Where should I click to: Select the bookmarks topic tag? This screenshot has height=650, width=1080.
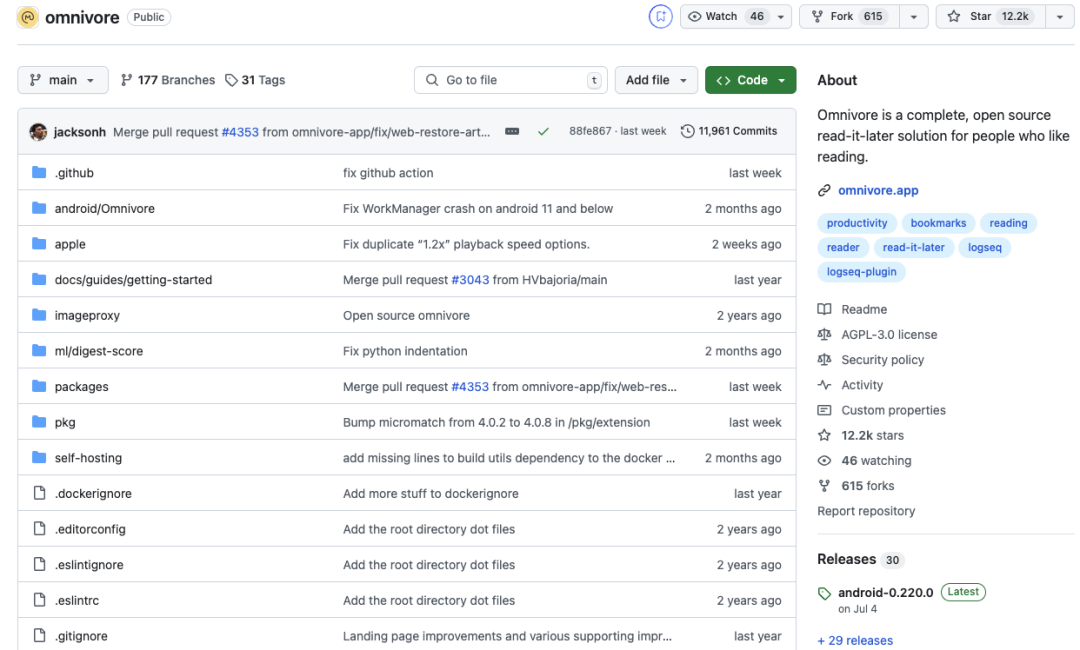938,223
